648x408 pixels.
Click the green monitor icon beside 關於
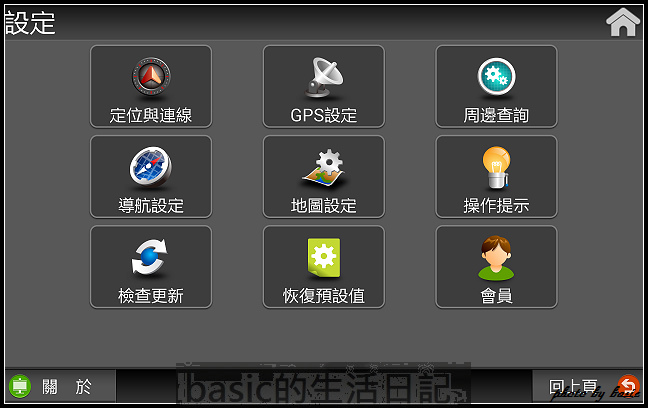click(x=20, y=387)
